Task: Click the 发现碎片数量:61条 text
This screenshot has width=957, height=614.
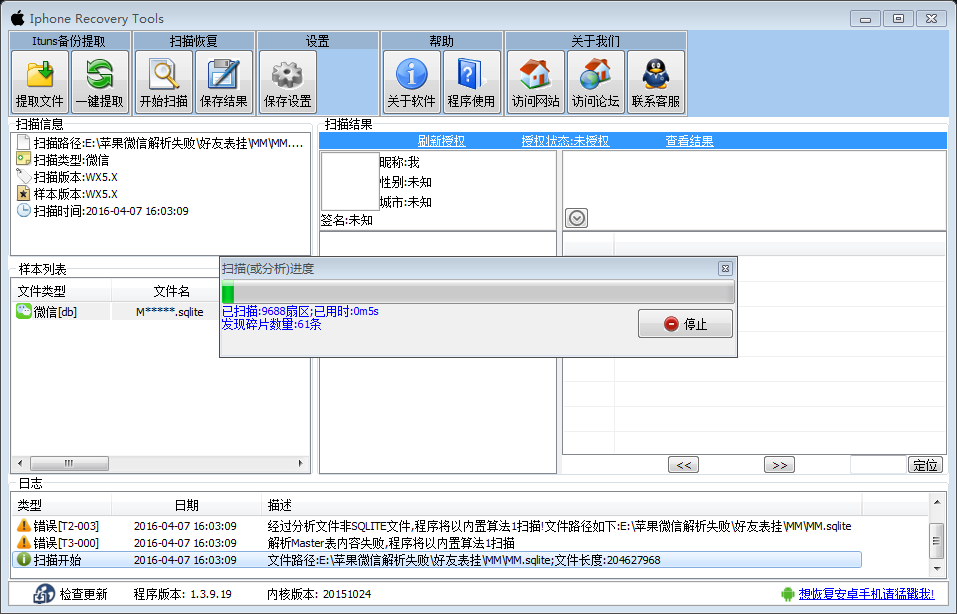Action: (272, 324)
